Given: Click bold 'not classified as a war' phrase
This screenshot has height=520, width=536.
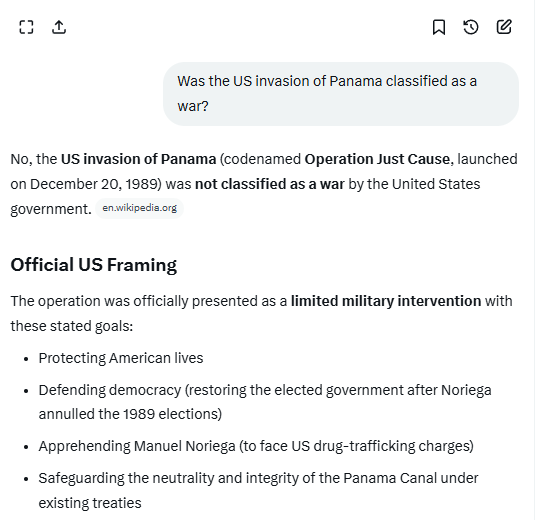Looking at the screenshot, I should (x=270, y=184).
